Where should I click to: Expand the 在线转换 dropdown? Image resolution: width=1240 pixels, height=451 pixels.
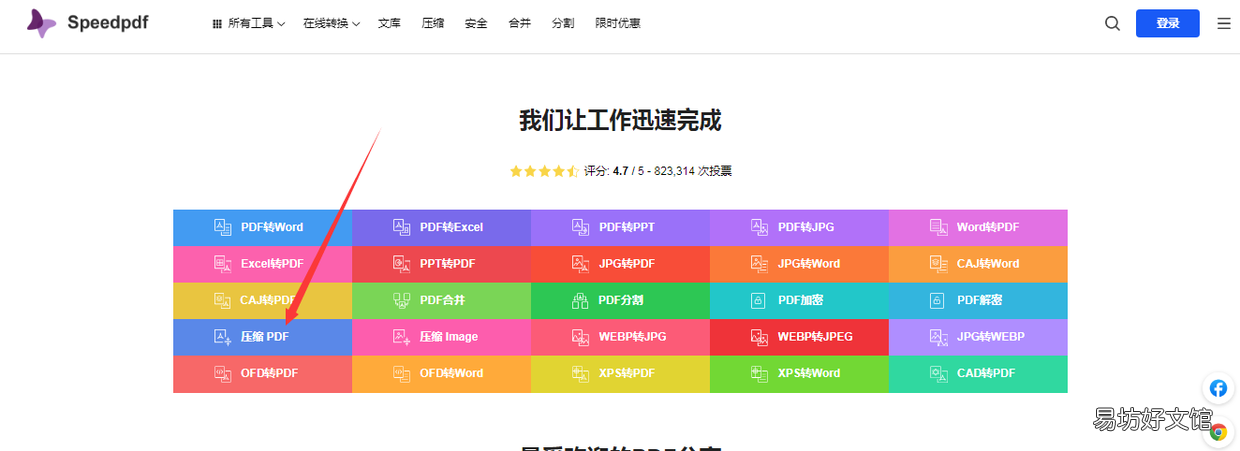(331, 23)
